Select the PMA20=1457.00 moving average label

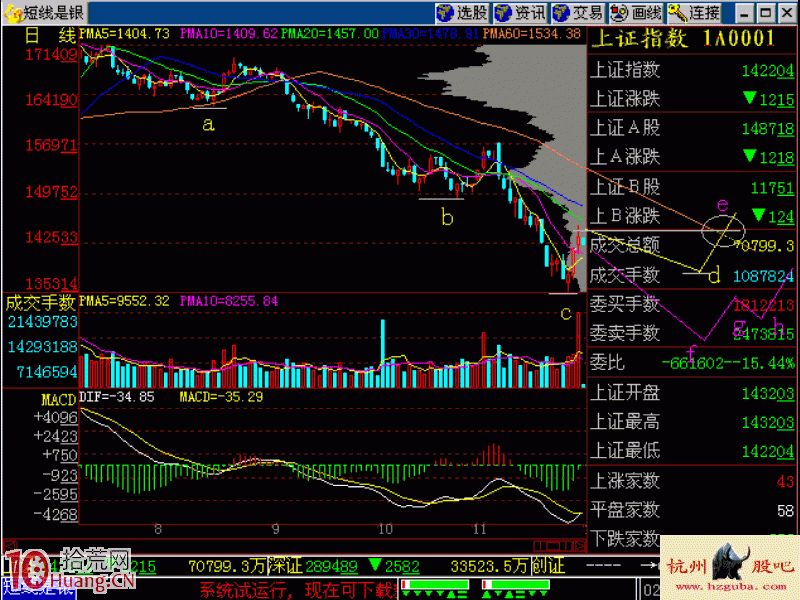(330, 34)
